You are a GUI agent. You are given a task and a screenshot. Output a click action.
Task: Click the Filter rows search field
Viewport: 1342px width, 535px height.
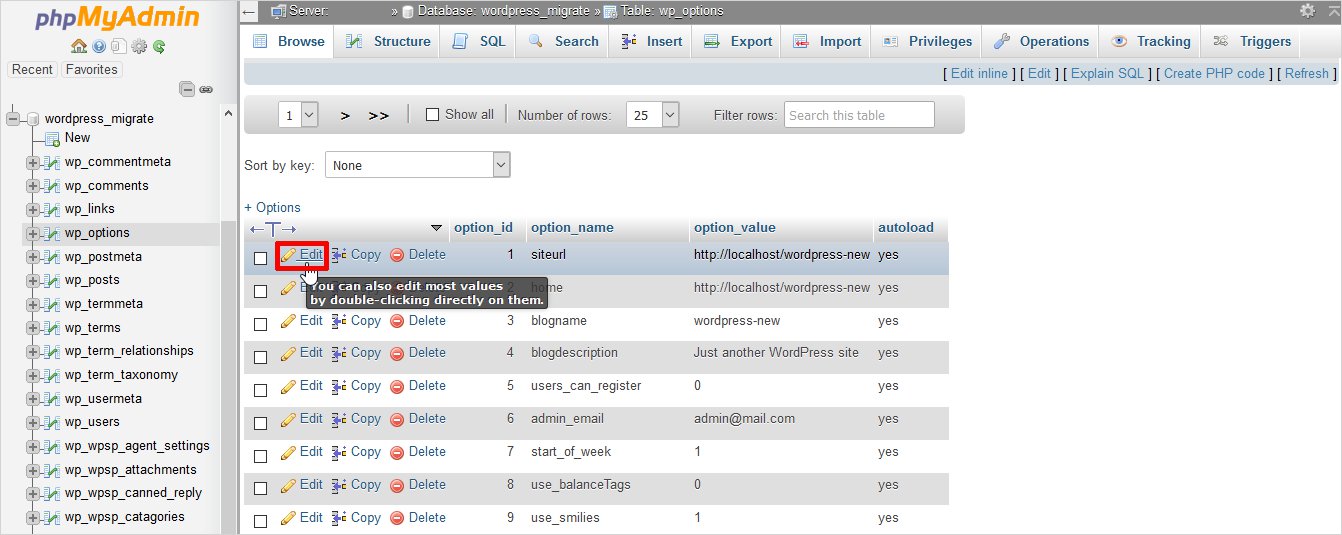click(859, 115)
